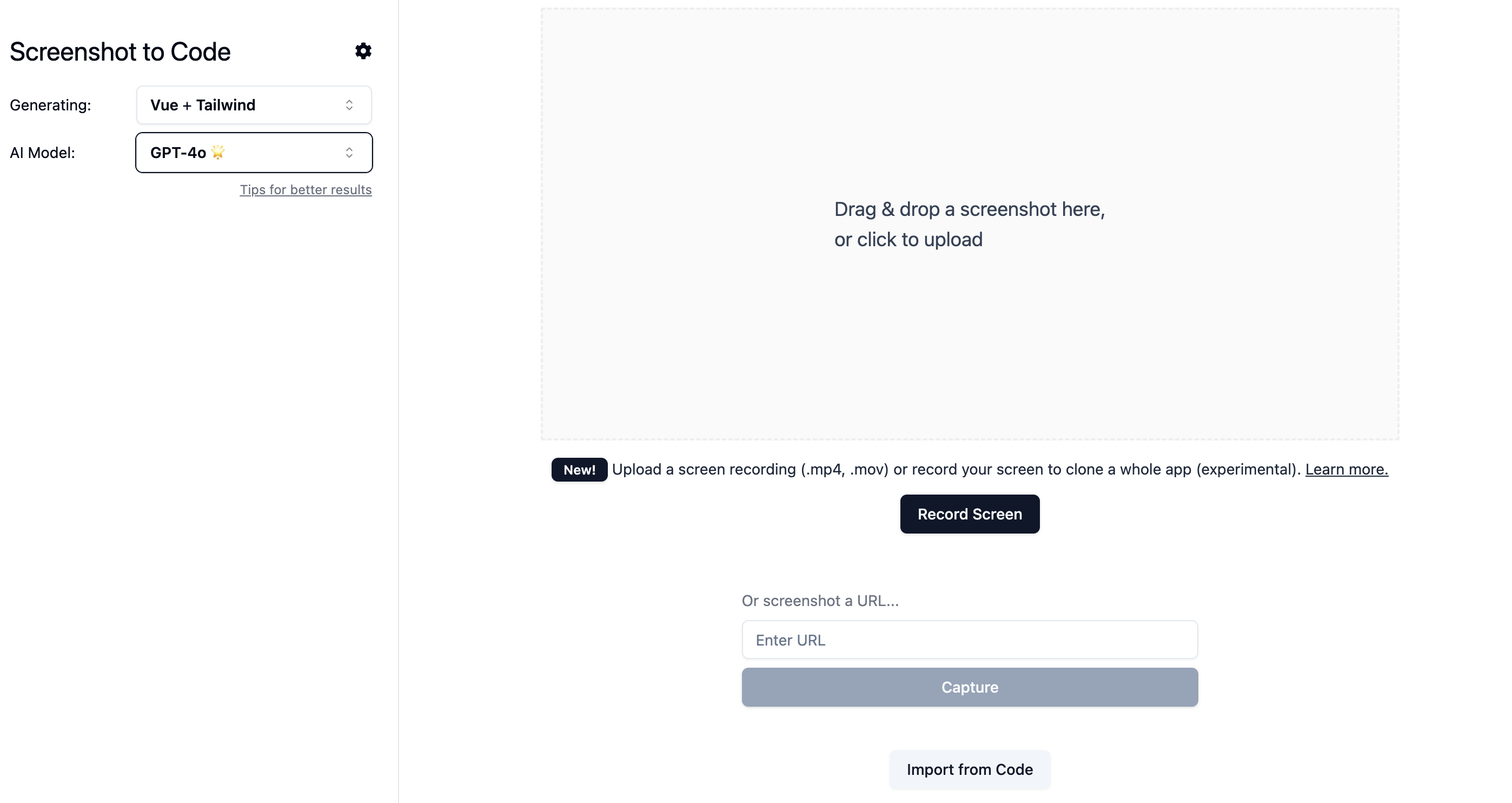Click the star emoji next to GPT-4o
This screenshot has height=803, width=1512.
tap(218, 153)
